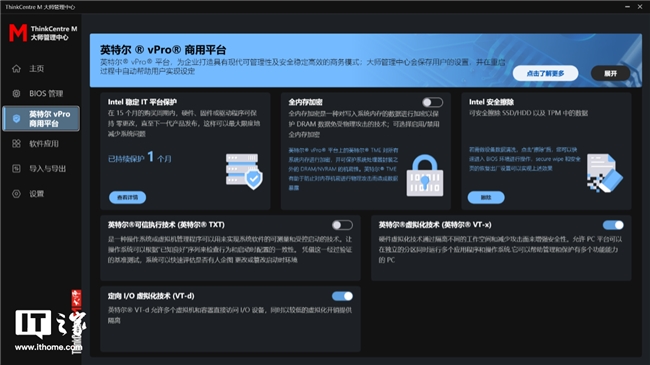Click the home icon beside 主页
This screenshot has height=365, width=650.
pos(16,68)
